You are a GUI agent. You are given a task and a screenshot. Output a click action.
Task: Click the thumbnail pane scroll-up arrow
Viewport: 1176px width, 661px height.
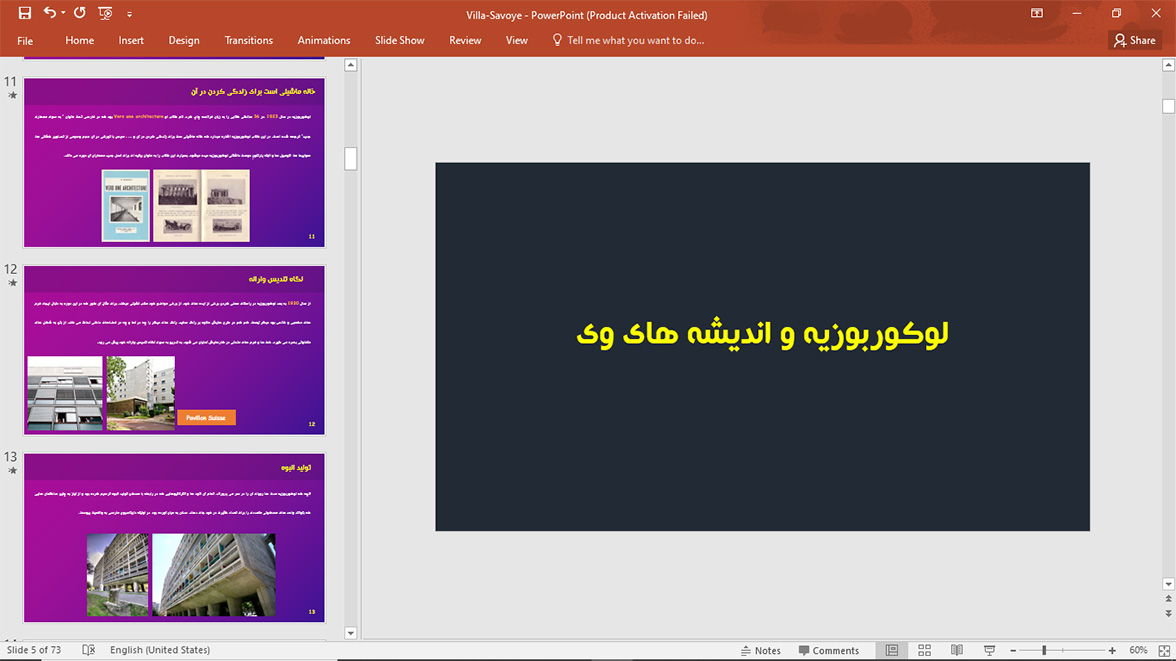click(350, 65)
